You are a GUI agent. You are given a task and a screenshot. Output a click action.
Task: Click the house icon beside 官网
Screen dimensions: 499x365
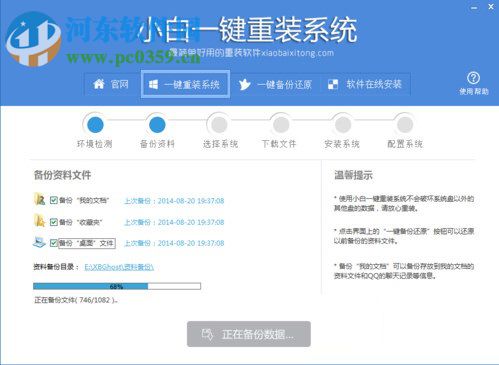click(99, 84)
